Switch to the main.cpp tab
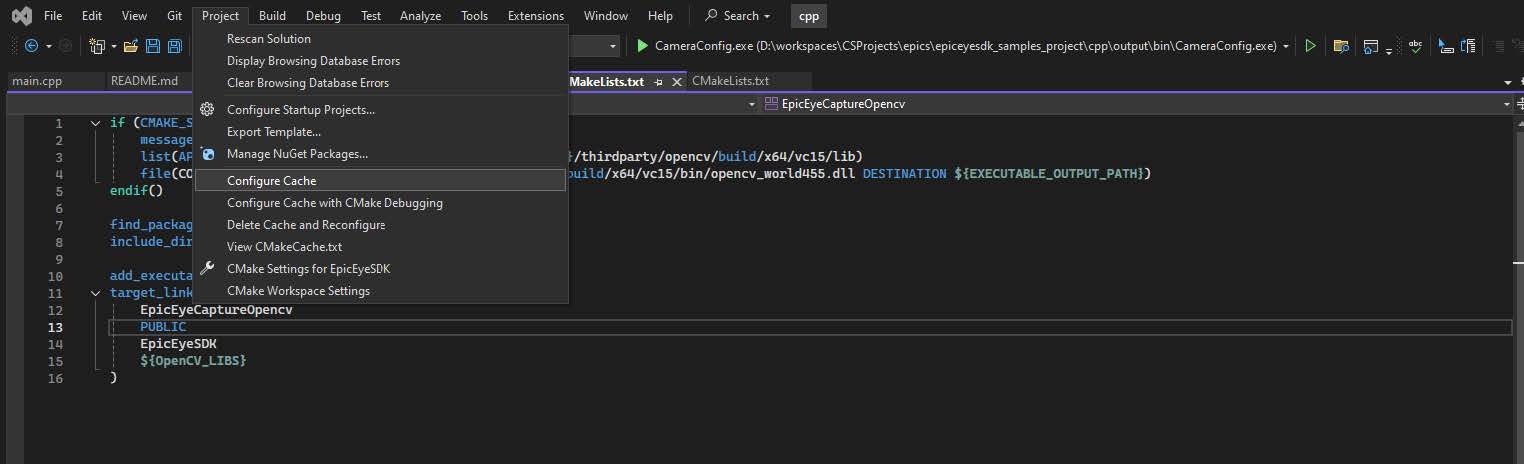This screenshot has width=1524, height=464. point(37,82)
